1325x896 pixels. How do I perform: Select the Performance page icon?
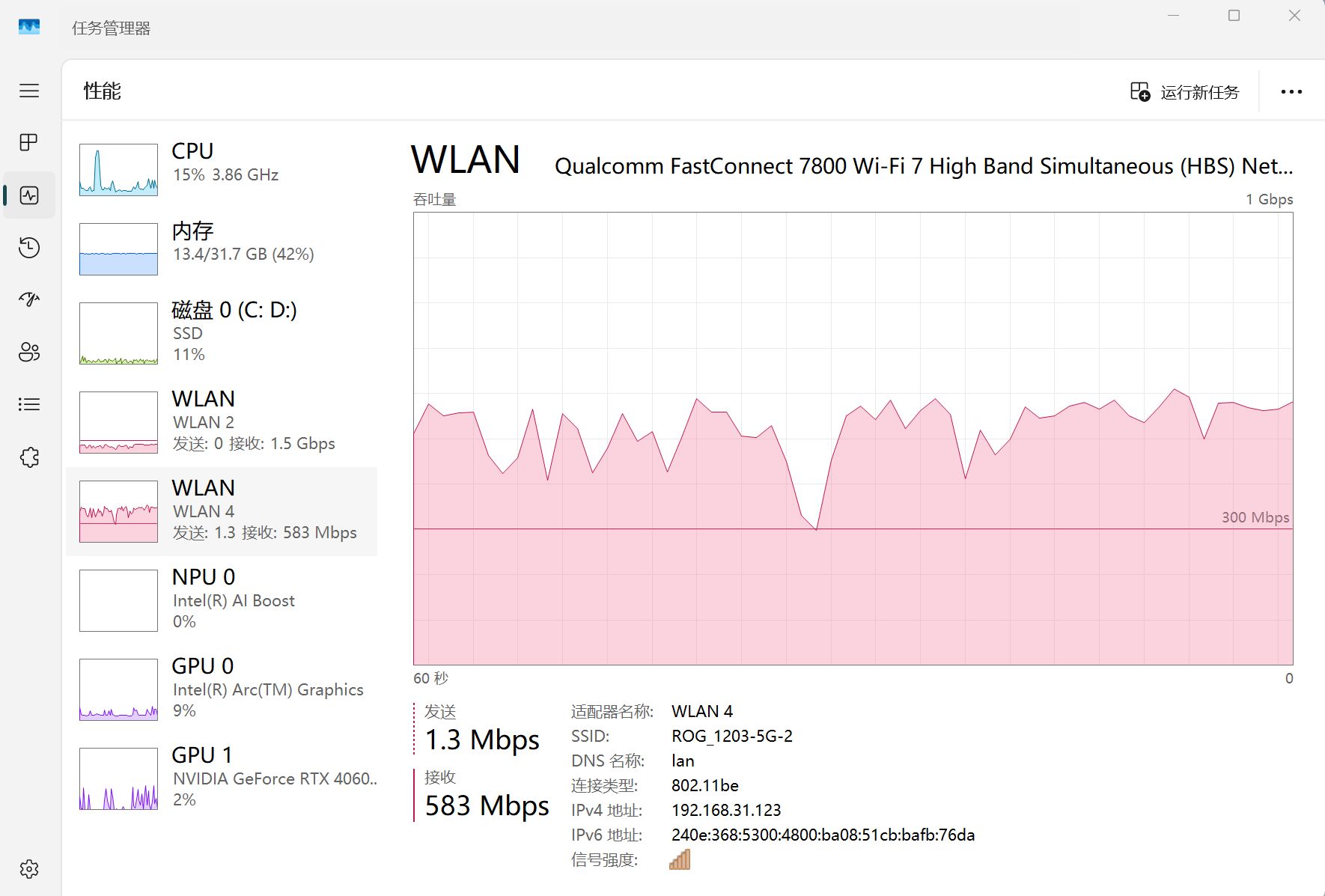pyautogui.click(x=29, y=195)
